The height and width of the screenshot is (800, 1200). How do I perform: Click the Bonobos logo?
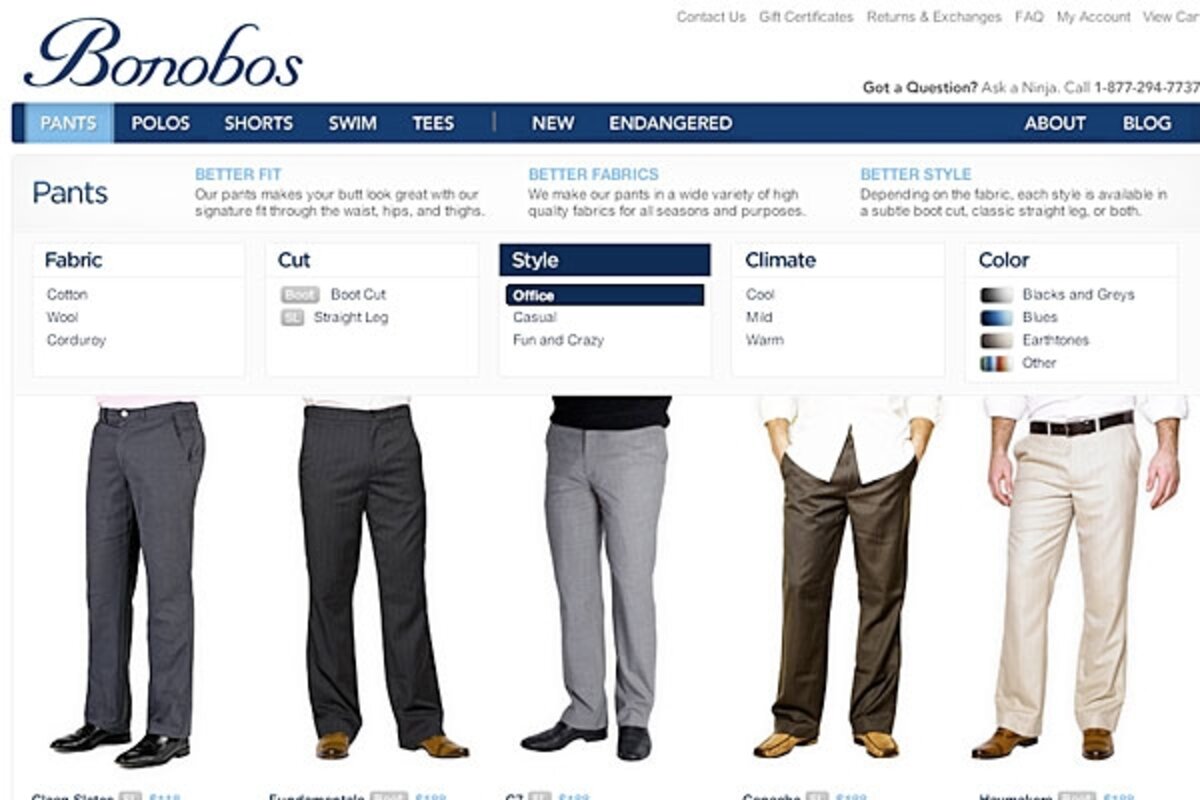point(163,54)
